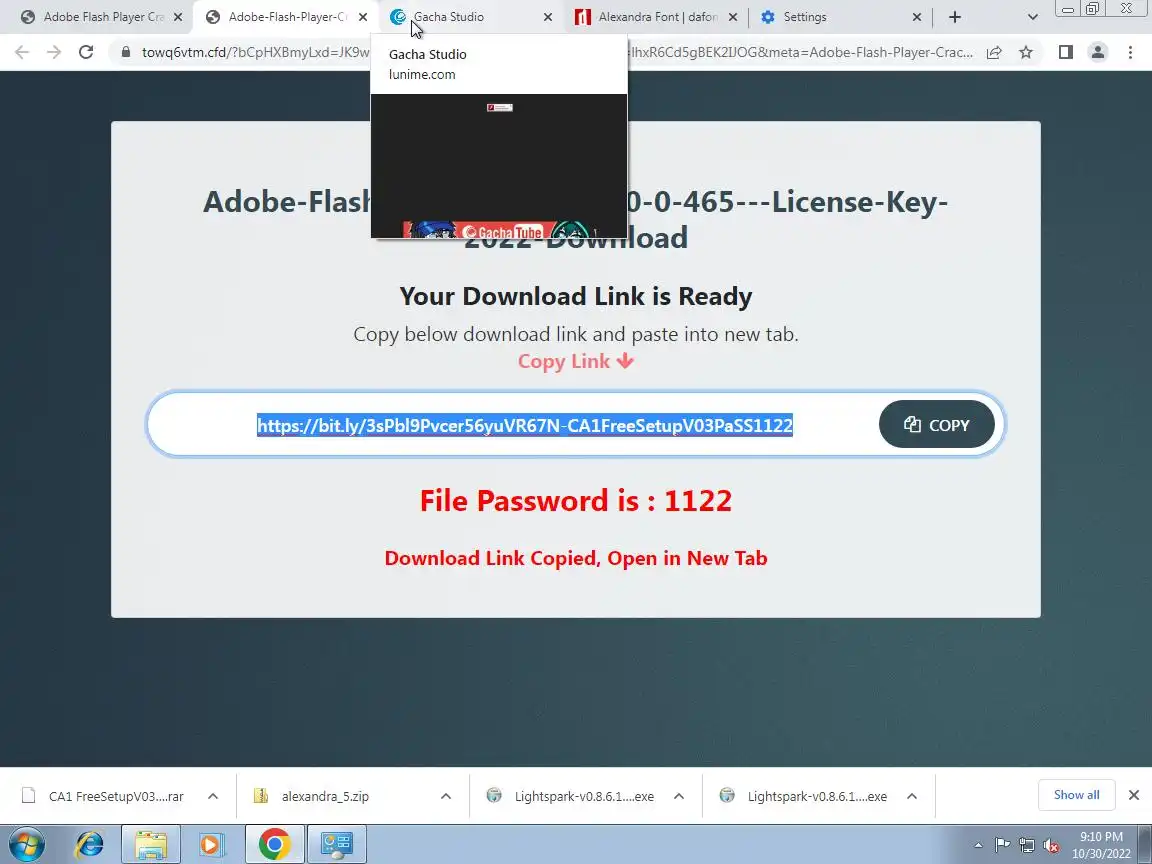Image resolution: width=1152 pixels, height=864 pixels.
Task: Expand options for second Lightspark exe
Action: 912,796
